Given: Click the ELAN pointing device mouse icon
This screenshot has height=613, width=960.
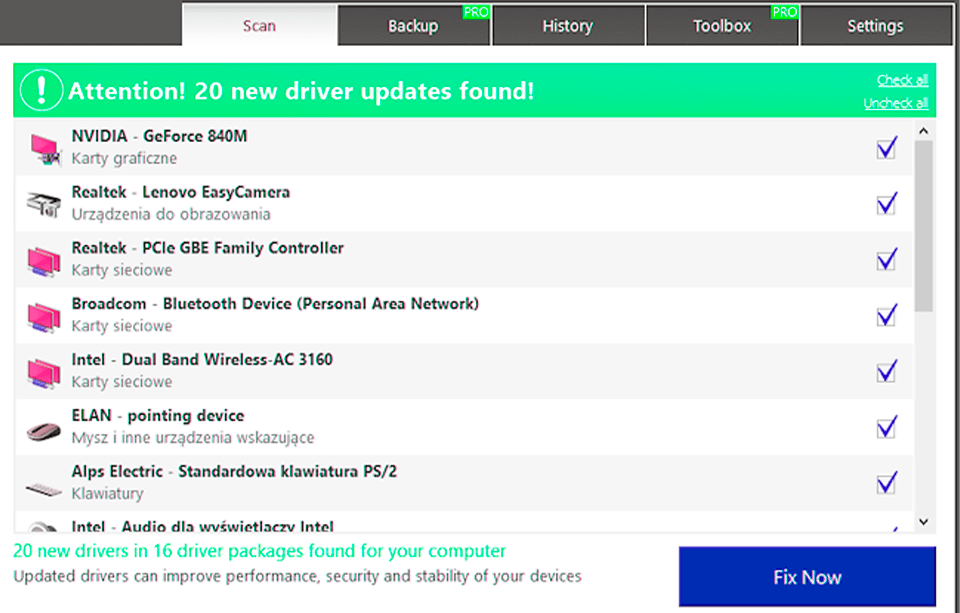Looking at the screenshot, I should (44, 431).
